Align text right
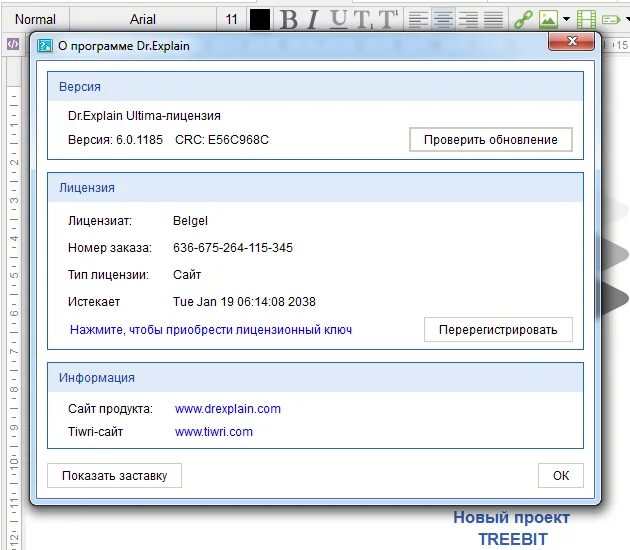630x550 pixels. click(x=468, y=19)
